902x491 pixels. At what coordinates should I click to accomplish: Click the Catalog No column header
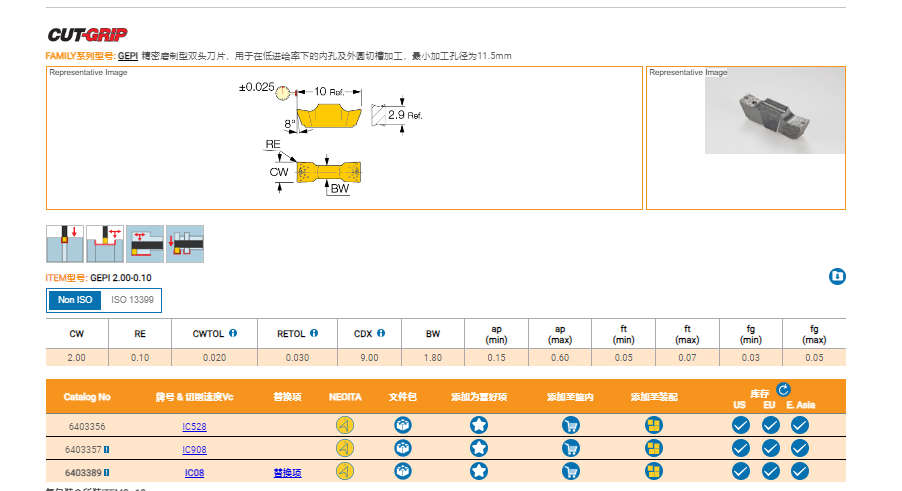coord(87,397)
